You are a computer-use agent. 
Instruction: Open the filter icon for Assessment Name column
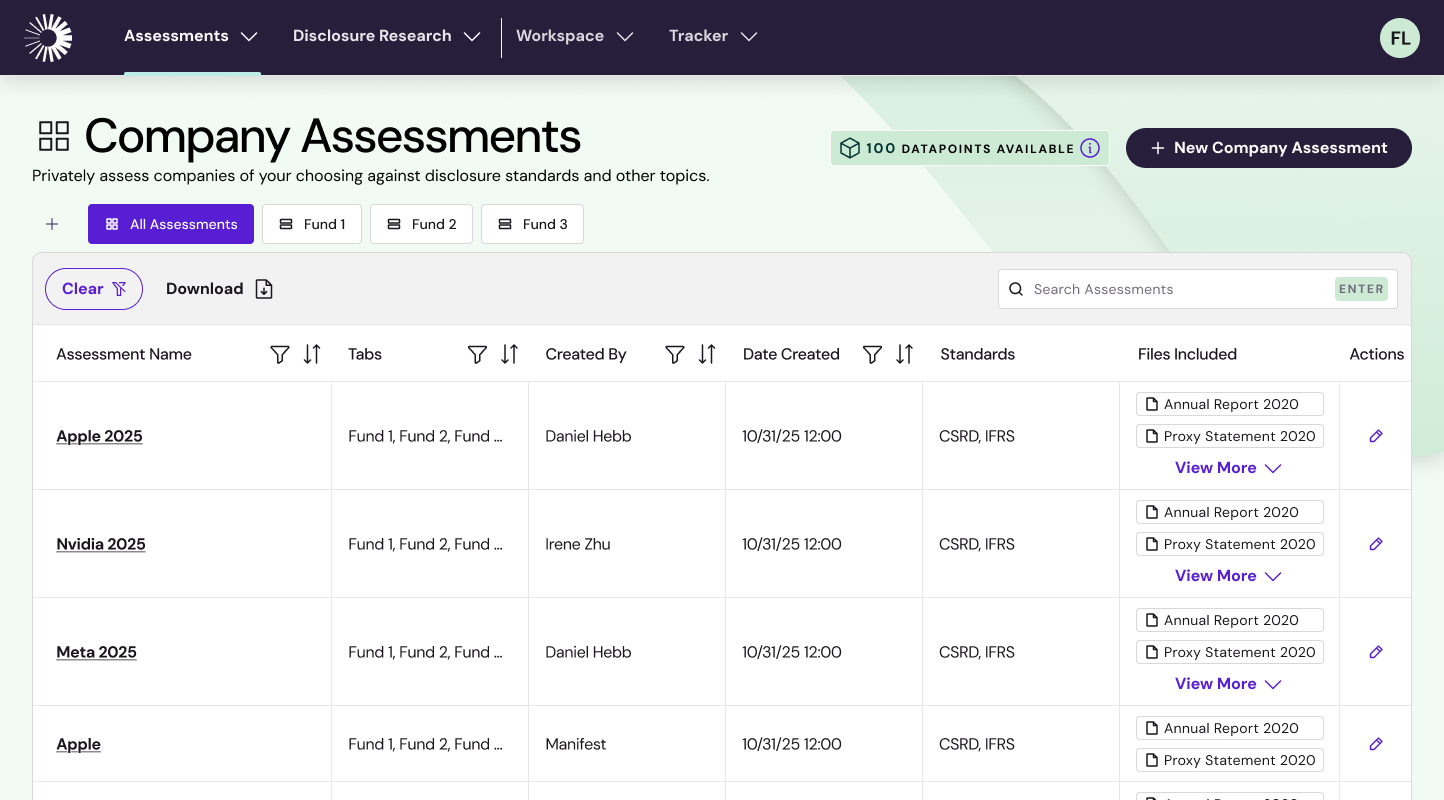pyautogui.click(x=279, y=354)
